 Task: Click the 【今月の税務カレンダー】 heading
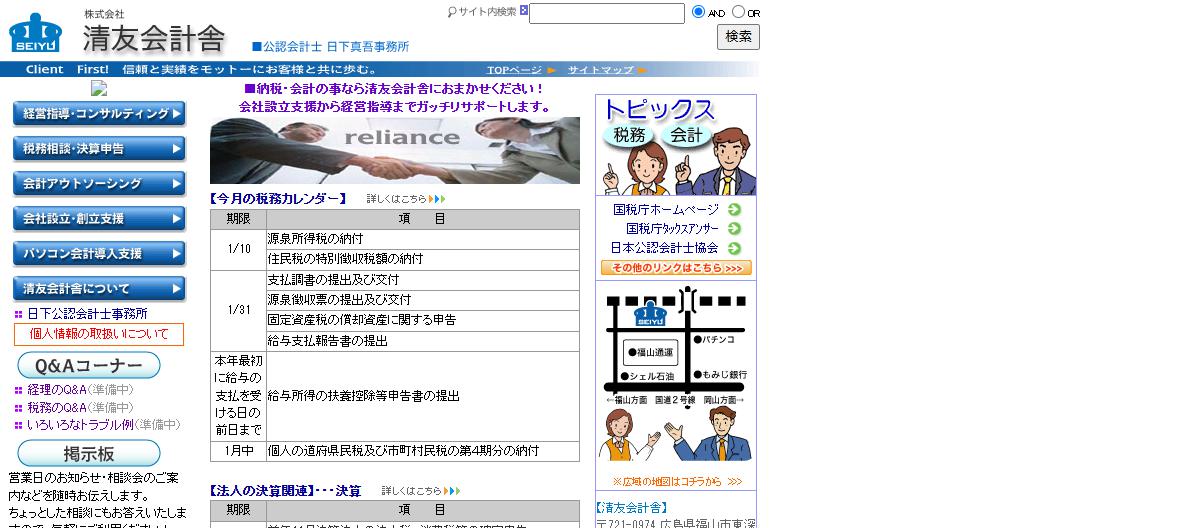click(x=278, y=199)
